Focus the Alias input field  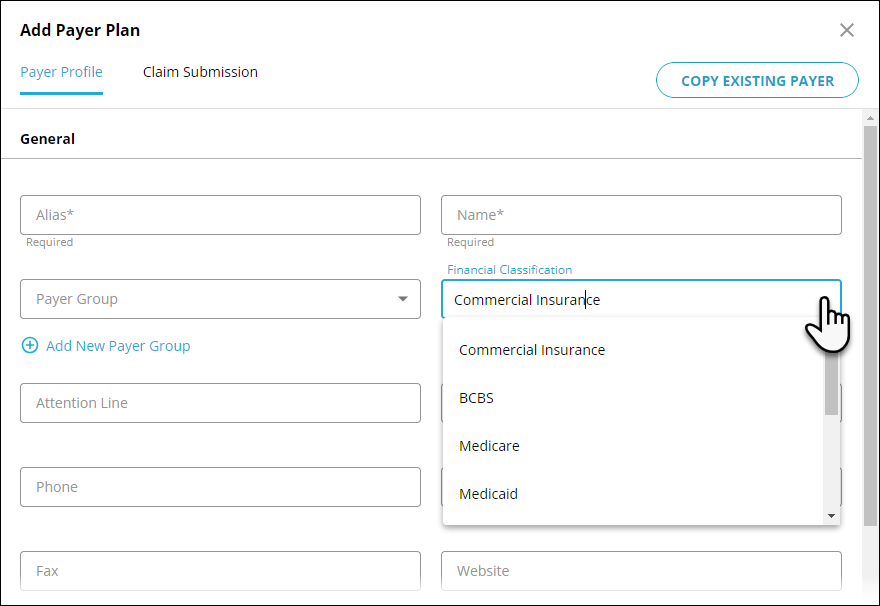(x=221, y=215)
